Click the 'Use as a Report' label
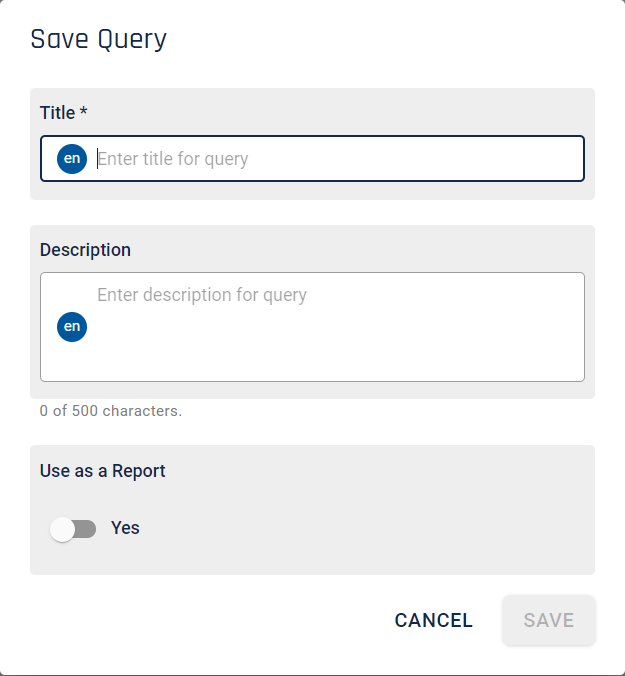 tap(103, 471)
